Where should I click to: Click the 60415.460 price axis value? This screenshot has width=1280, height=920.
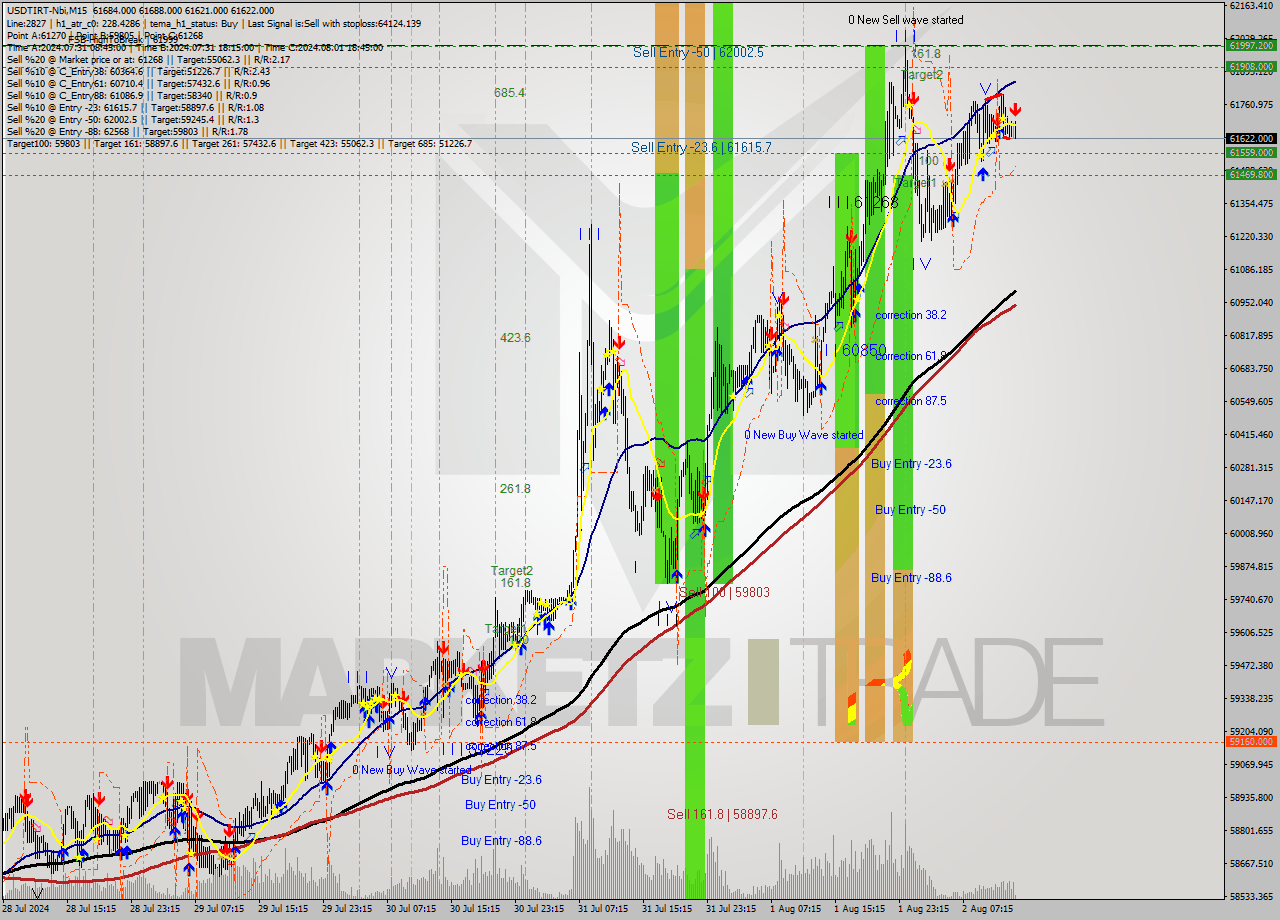(1251, 434)
